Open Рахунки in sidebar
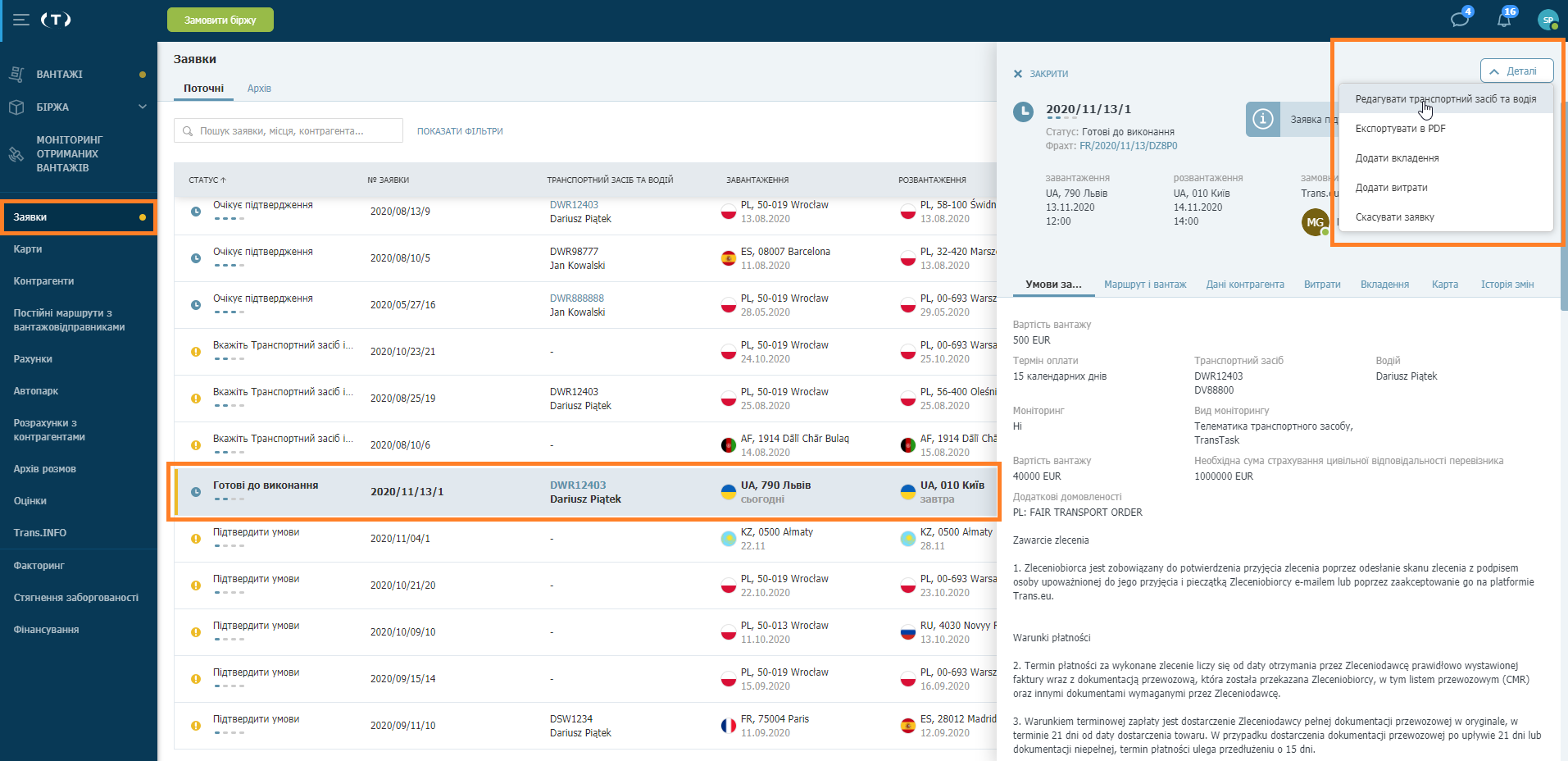The width and height of the screenshot is (1568, 761). [33, 359]
